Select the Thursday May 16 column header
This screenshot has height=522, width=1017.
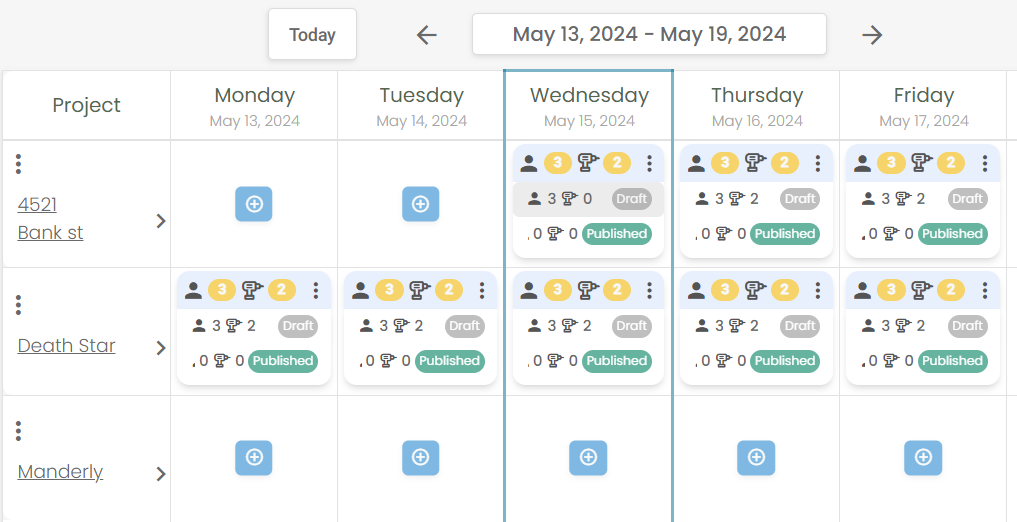757,105
